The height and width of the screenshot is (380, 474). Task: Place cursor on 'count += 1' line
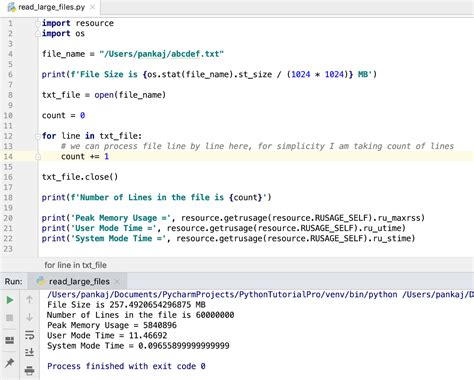[85, 156]
